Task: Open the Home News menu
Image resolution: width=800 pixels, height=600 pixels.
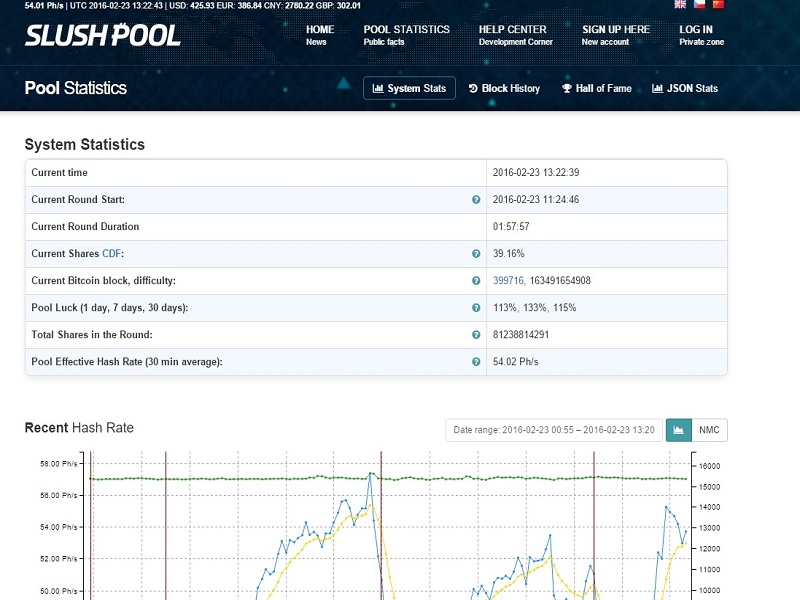Action: point(320,35)
